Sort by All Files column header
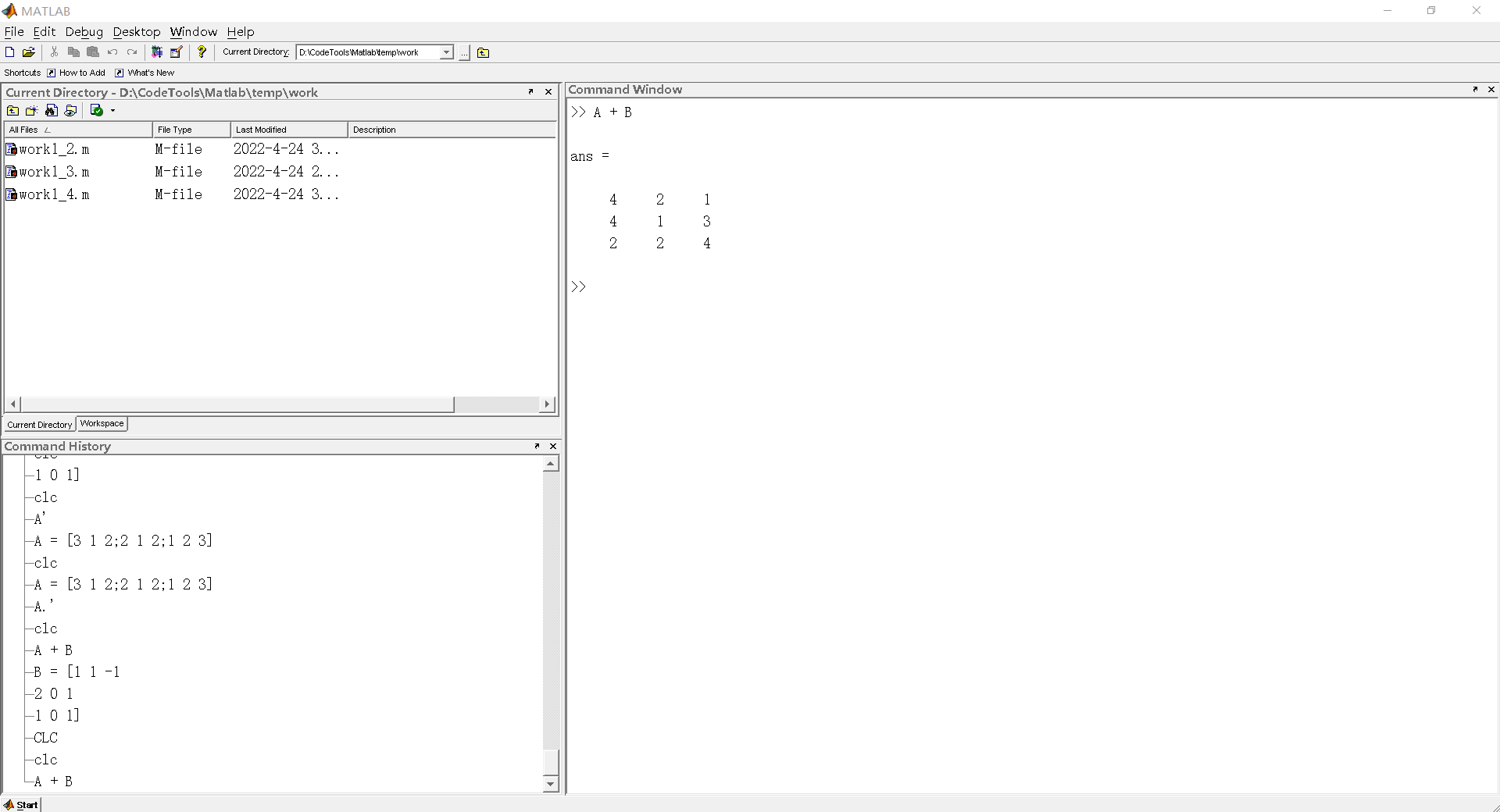Screen dimensions: 1500x812 (78, 130)
